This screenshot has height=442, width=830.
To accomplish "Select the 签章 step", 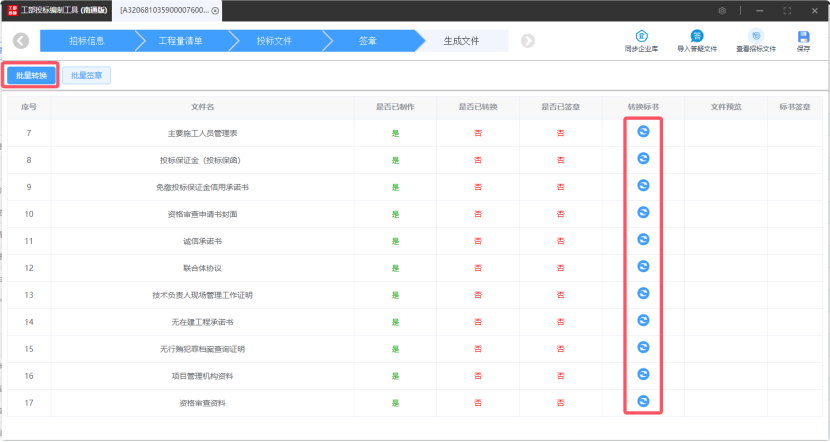I will coord(368,41).
